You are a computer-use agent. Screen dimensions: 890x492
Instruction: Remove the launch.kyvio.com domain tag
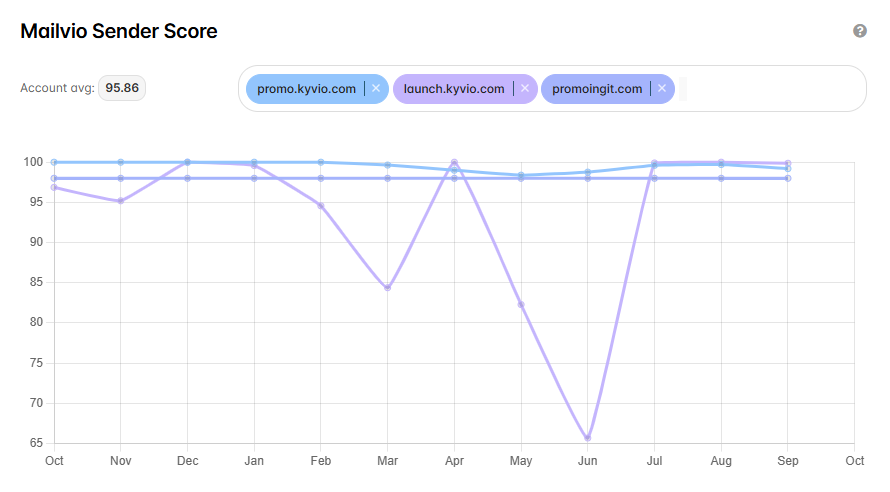tap(524, 89)
